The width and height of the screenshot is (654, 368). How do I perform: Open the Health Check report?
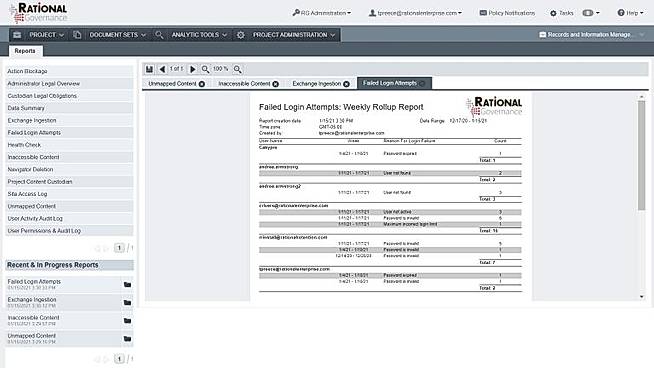point(69,145)
